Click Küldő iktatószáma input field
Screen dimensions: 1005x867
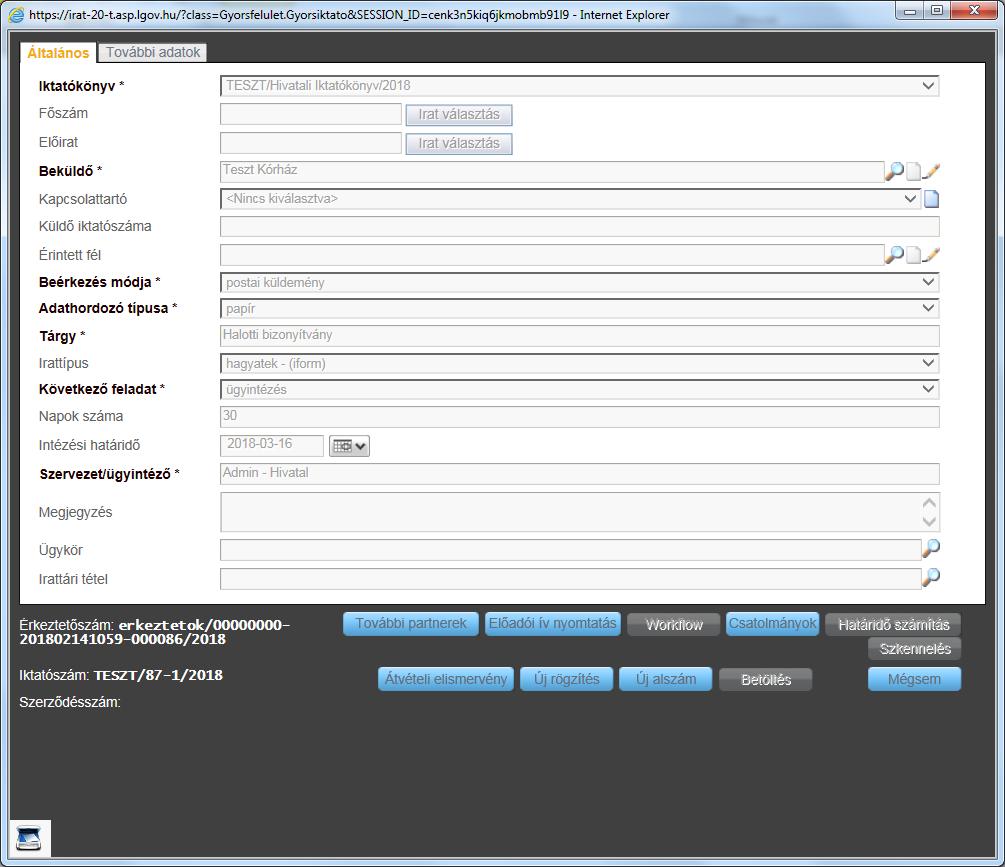pyautogui.click(x=580, y=226)
